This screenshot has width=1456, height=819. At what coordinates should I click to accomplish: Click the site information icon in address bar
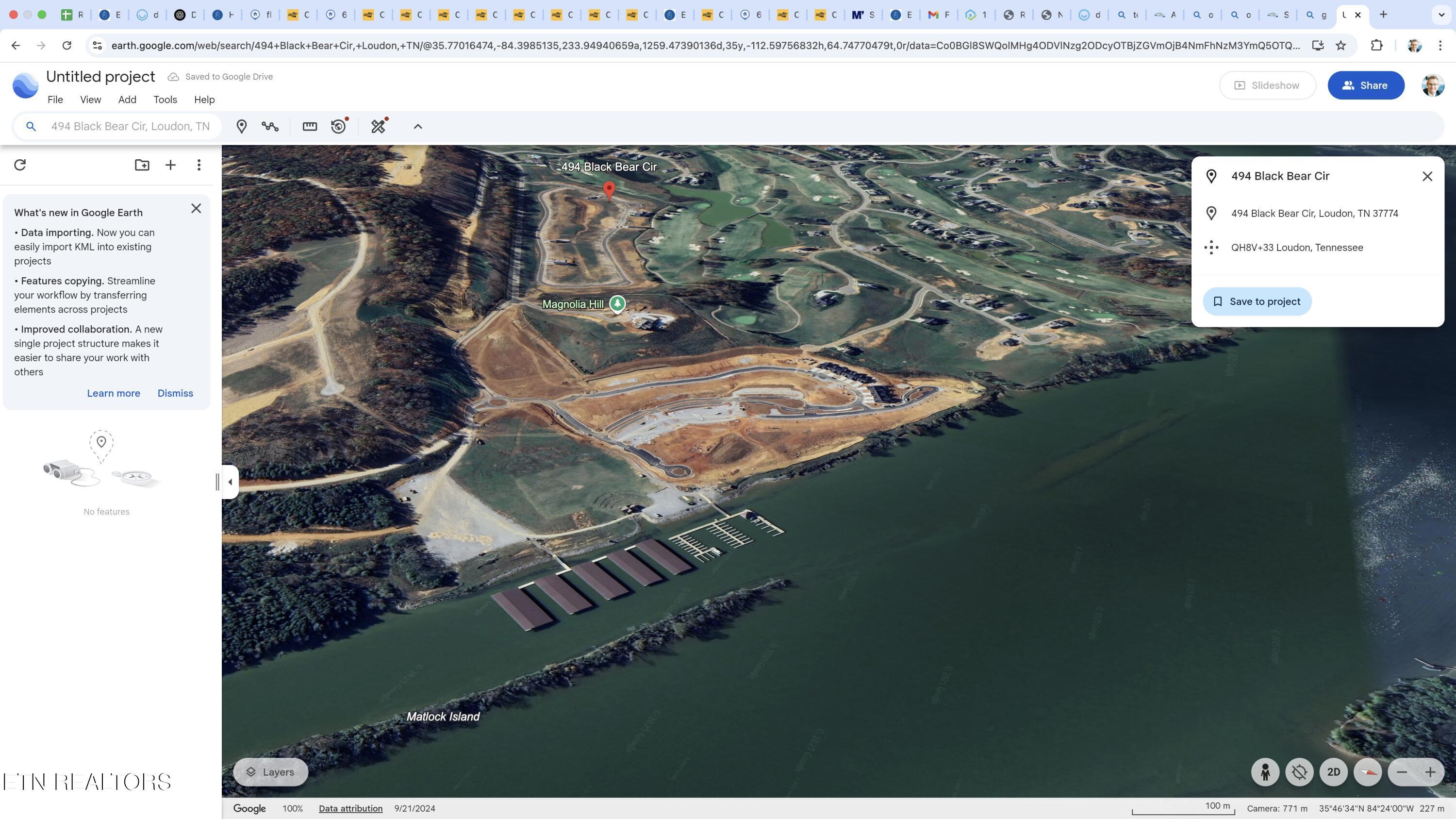[x=97, y=45]
